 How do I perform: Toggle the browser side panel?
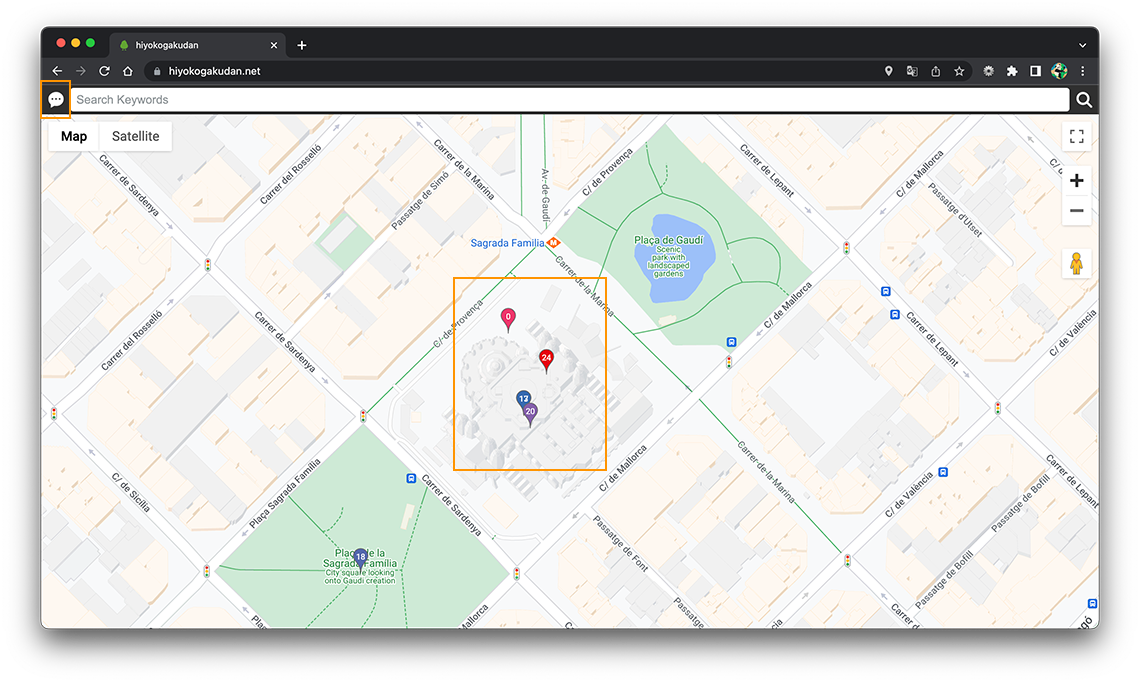[x=1035, y=71]
